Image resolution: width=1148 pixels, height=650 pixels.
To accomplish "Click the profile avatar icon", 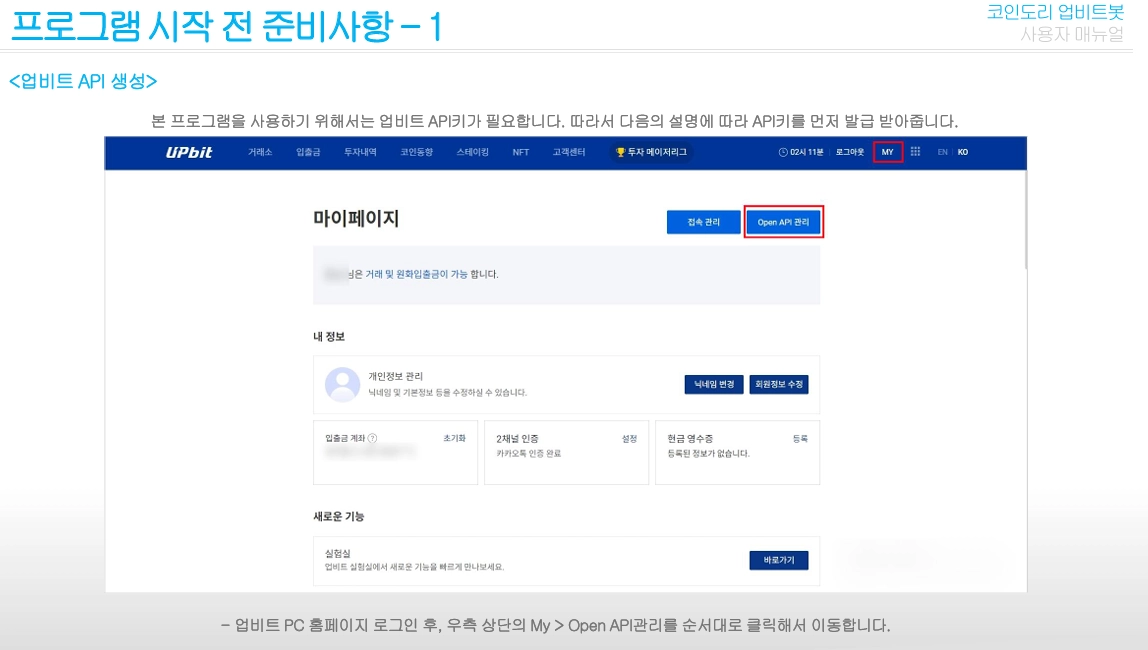I will [343, 384].
